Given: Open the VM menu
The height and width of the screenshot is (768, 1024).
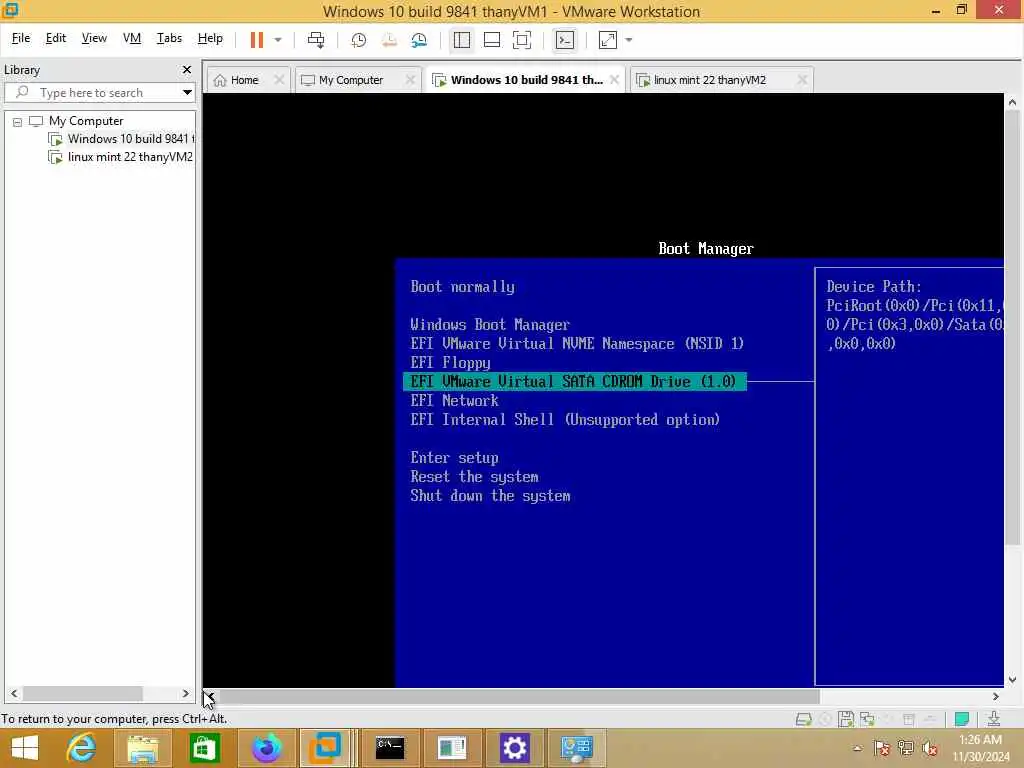Looking at the screenshot, I should (132, 38).
